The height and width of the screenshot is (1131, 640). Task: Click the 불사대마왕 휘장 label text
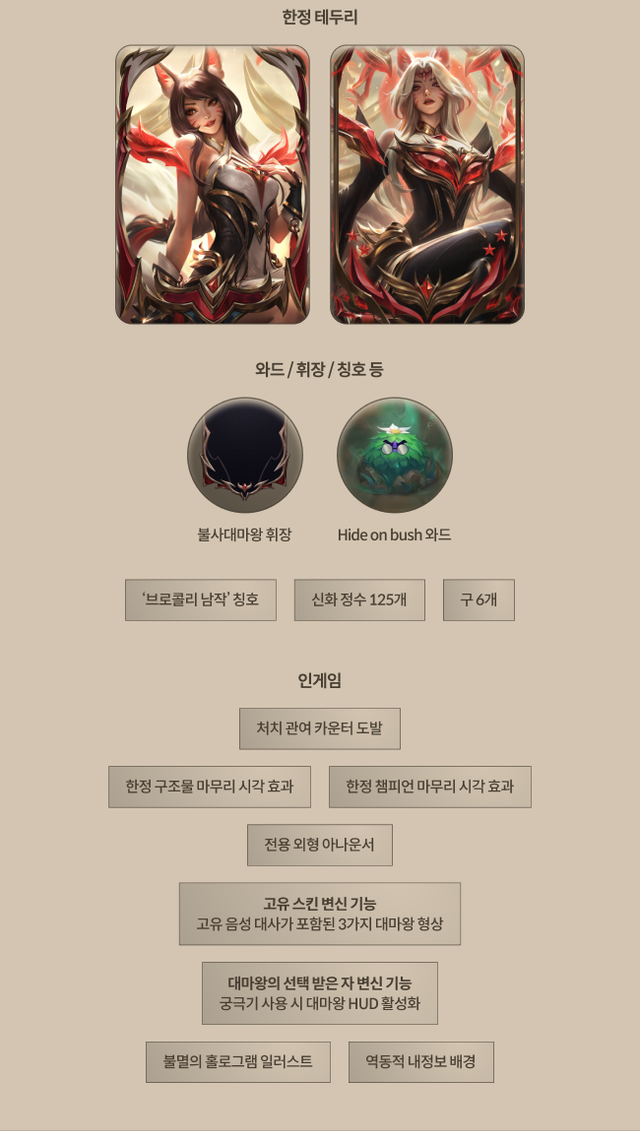245,535
